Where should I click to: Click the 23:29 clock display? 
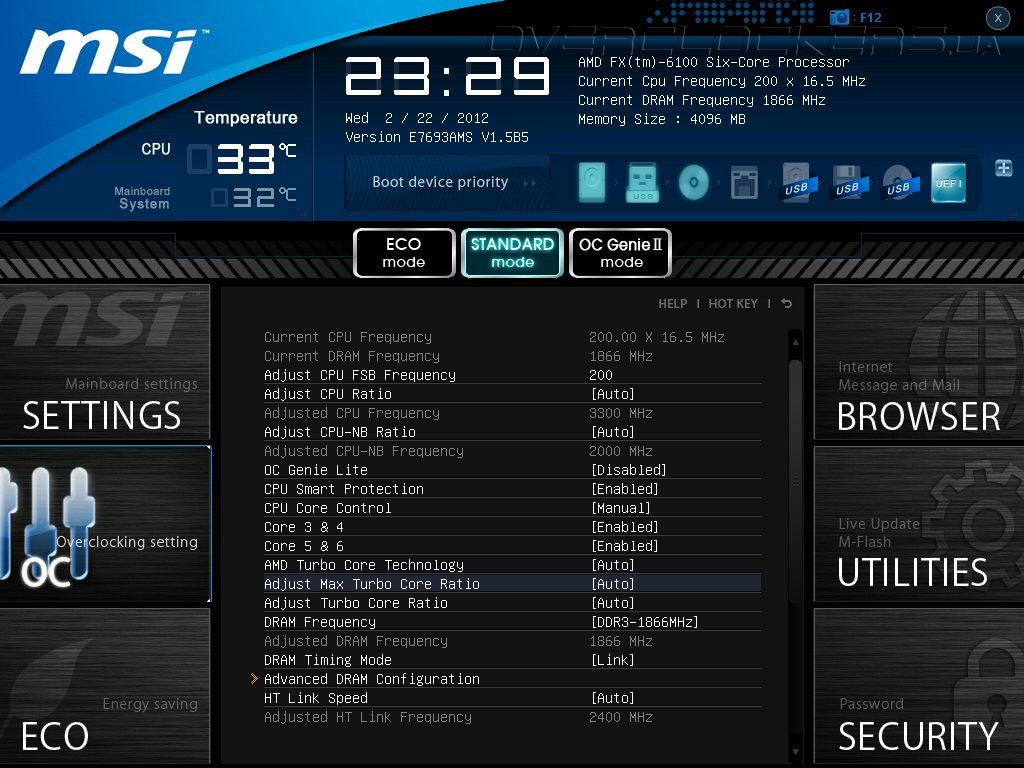pyautogui.click(x=447, y=76)
